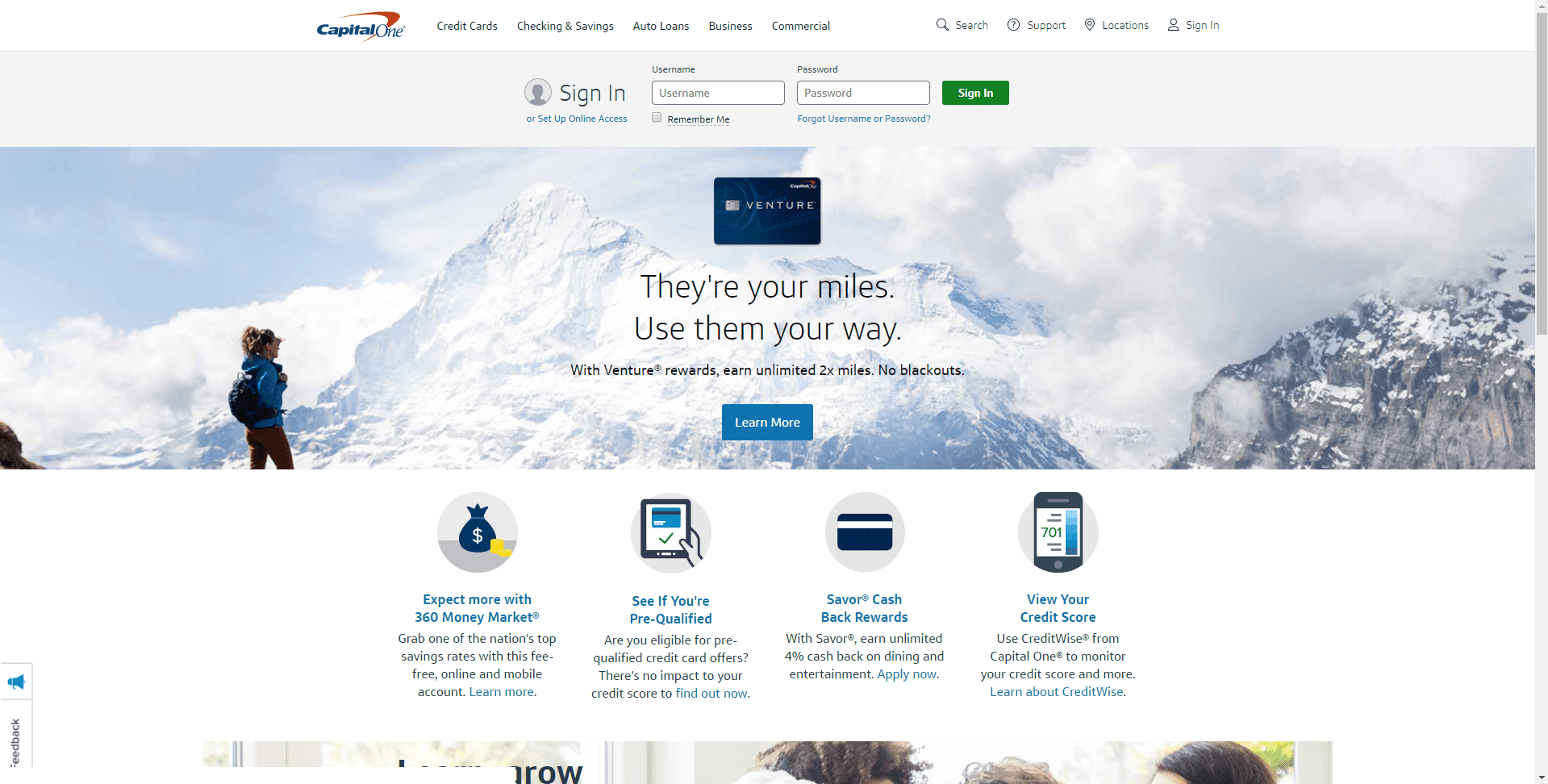
Task: Open the Auto Loans menu
Action: 661,26
